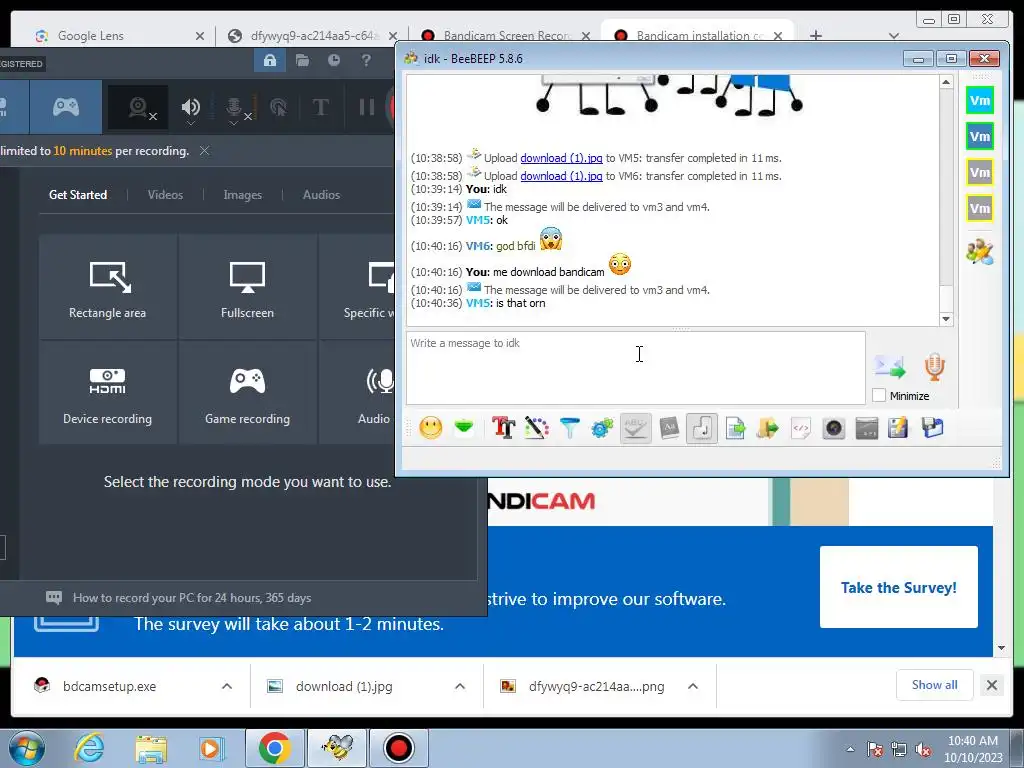Expand the dfywyq9 png download options chevron
This screenshot has height=768, width=1024.
[693, 686]
